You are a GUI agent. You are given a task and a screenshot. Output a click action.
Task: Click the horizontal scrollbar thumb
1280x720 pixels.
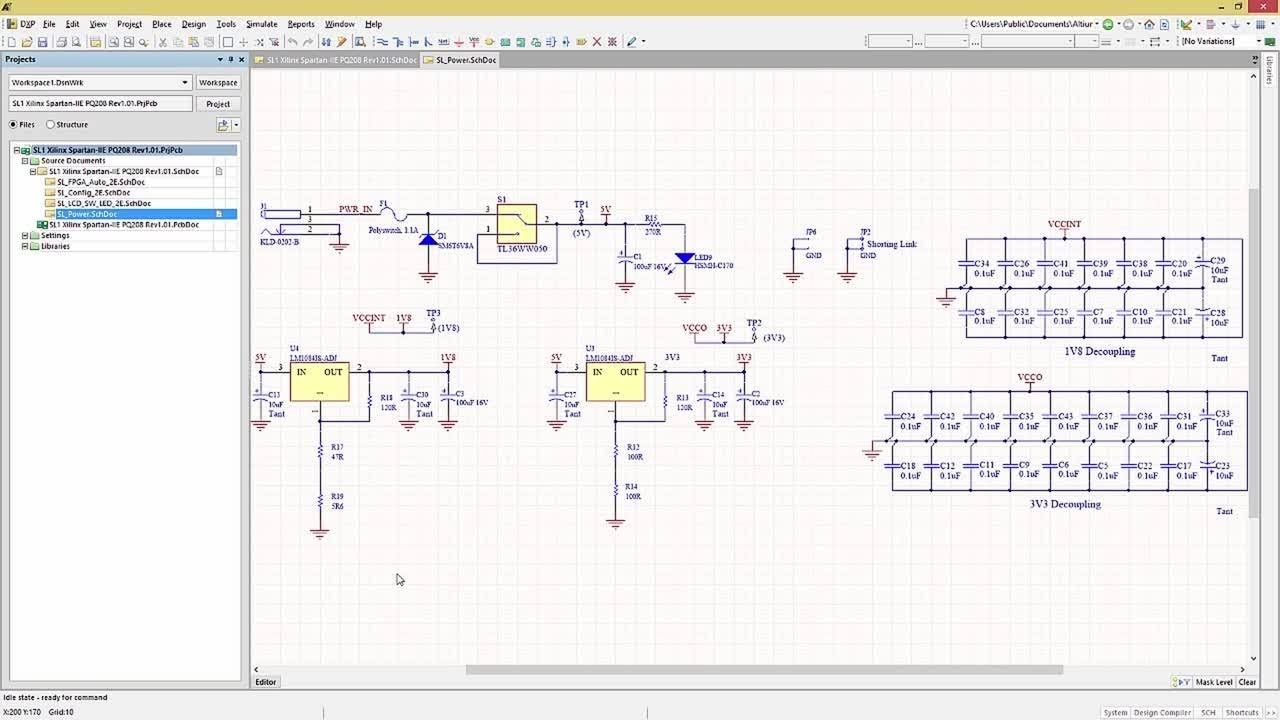(x=764, y=669)
